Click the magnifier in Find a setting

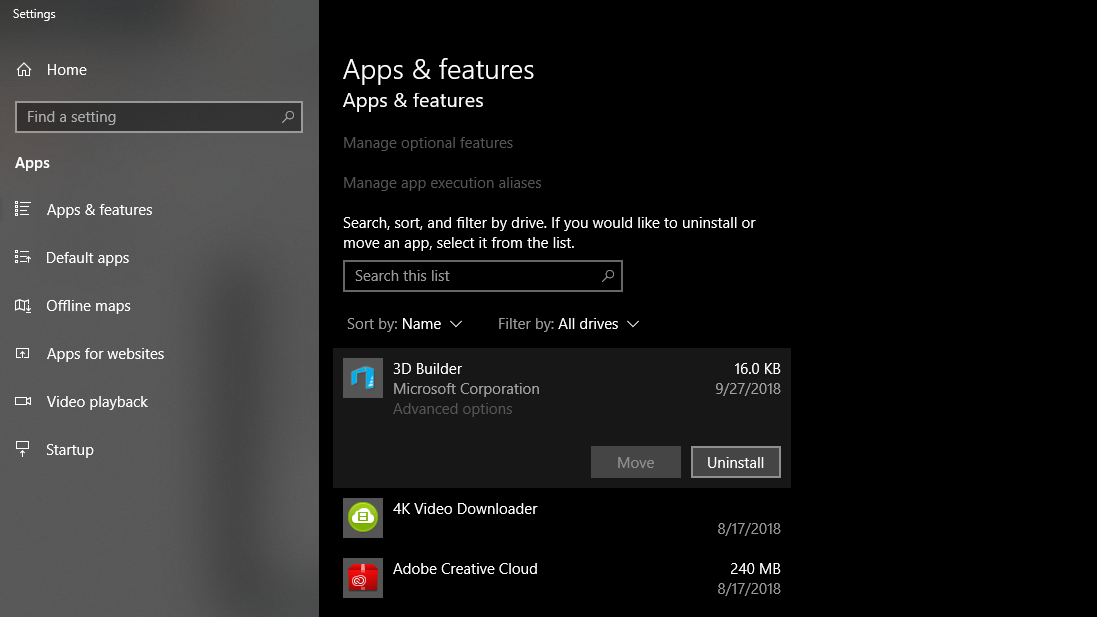click(288, 117)
